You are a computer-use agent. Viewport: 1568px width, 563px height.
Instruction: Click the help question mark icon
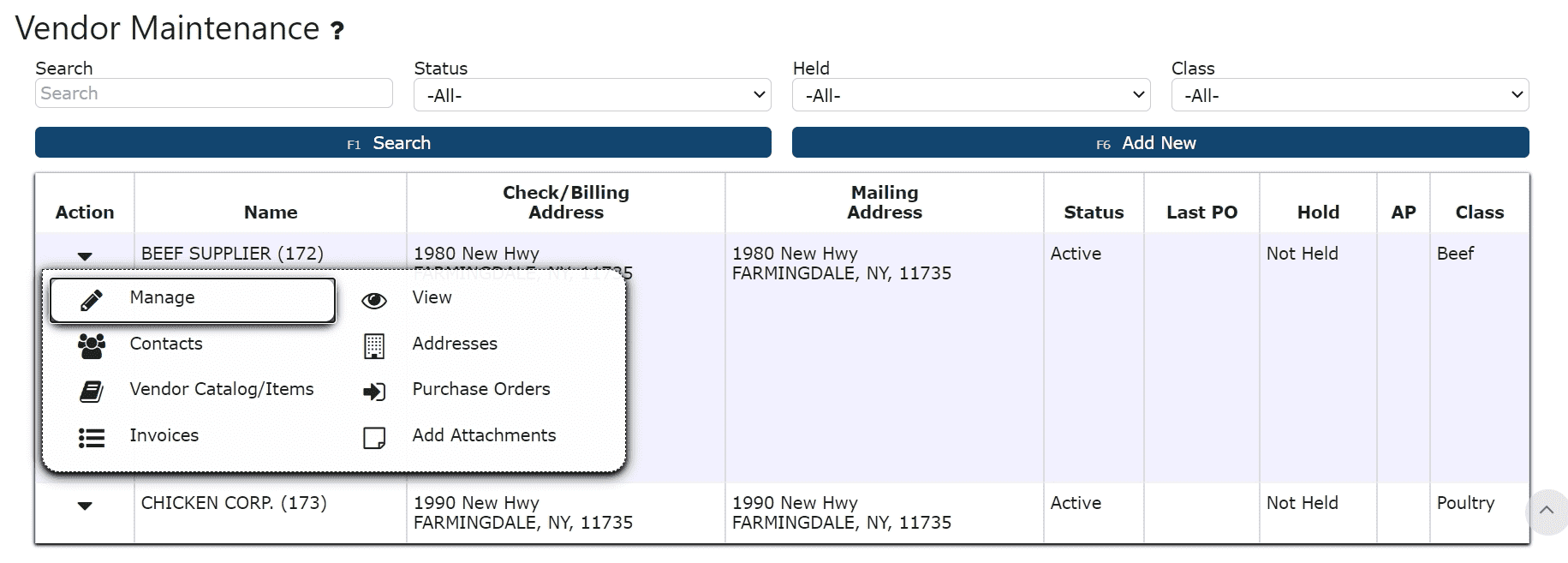[x=337, y=31]
